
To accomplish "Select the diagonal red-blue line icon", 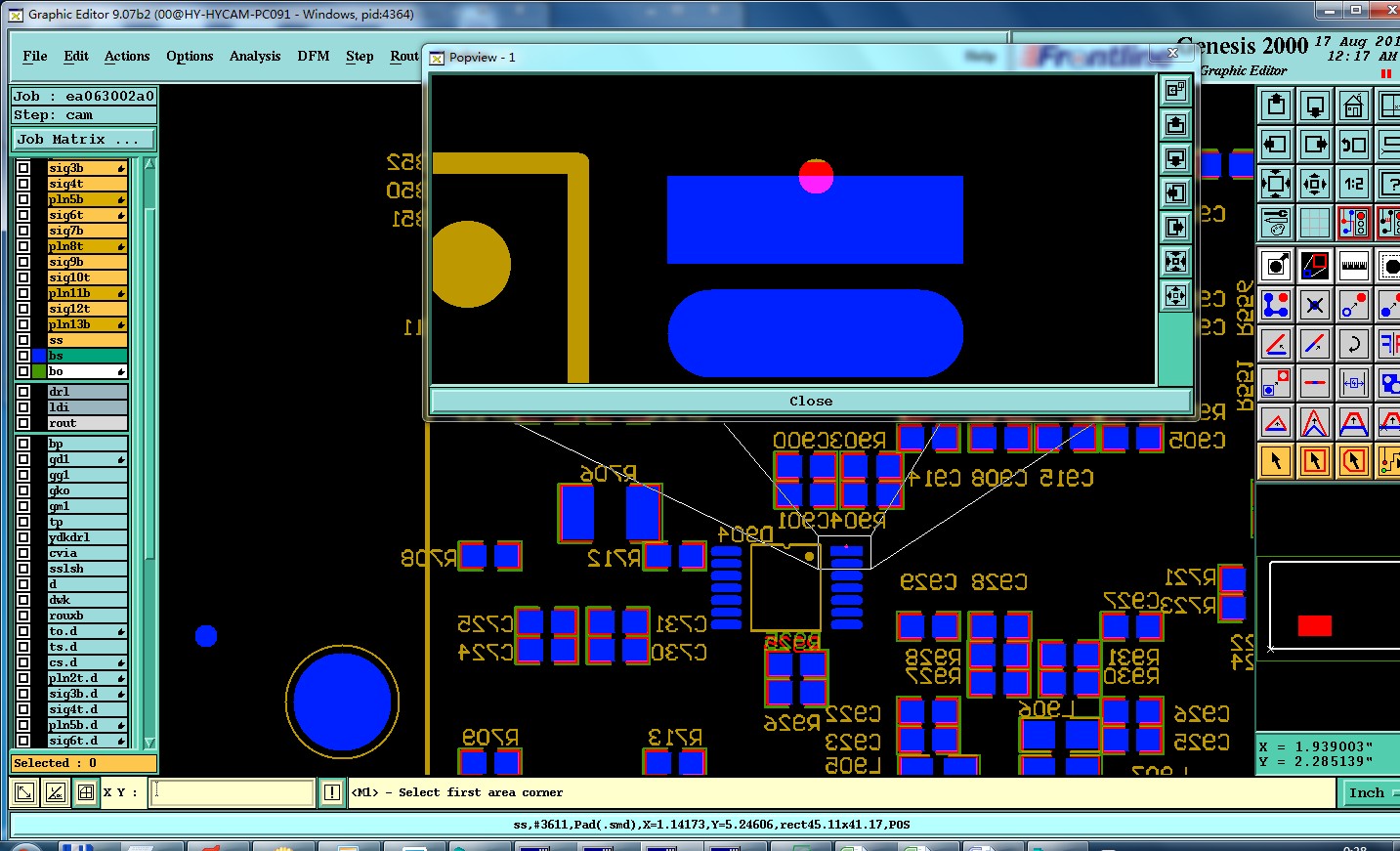I will [1315, 344].
